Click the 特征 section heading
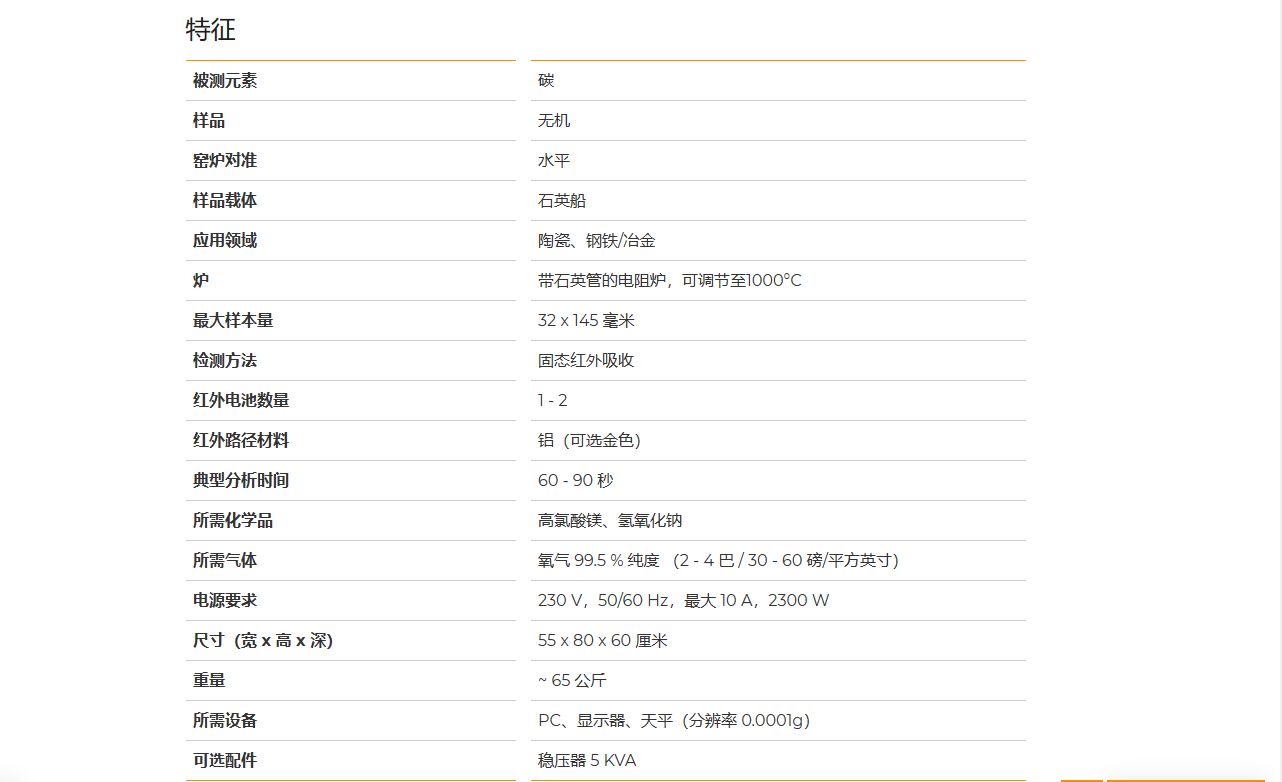Viewport: 1282px width, 782px height. click(211, 30)
